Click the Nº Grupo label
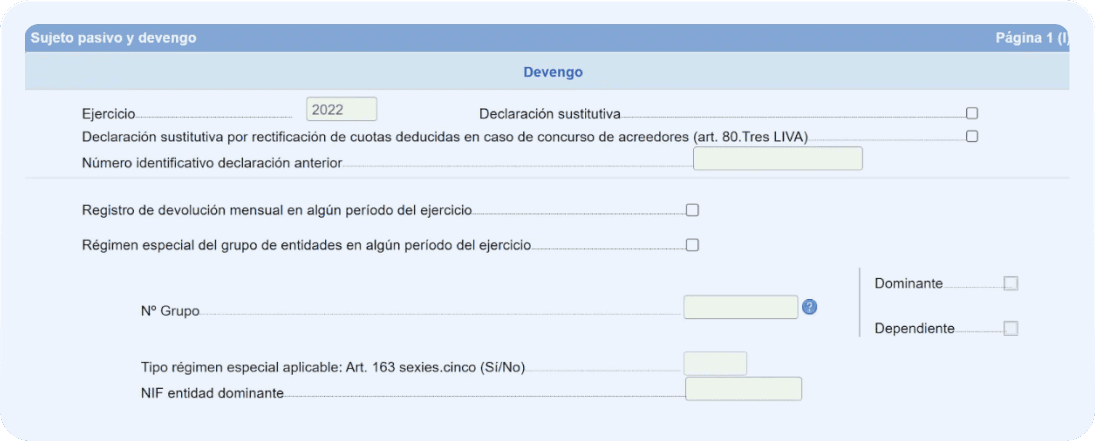The height and width of the screenshot is (441, 1095). coord(170,312)
